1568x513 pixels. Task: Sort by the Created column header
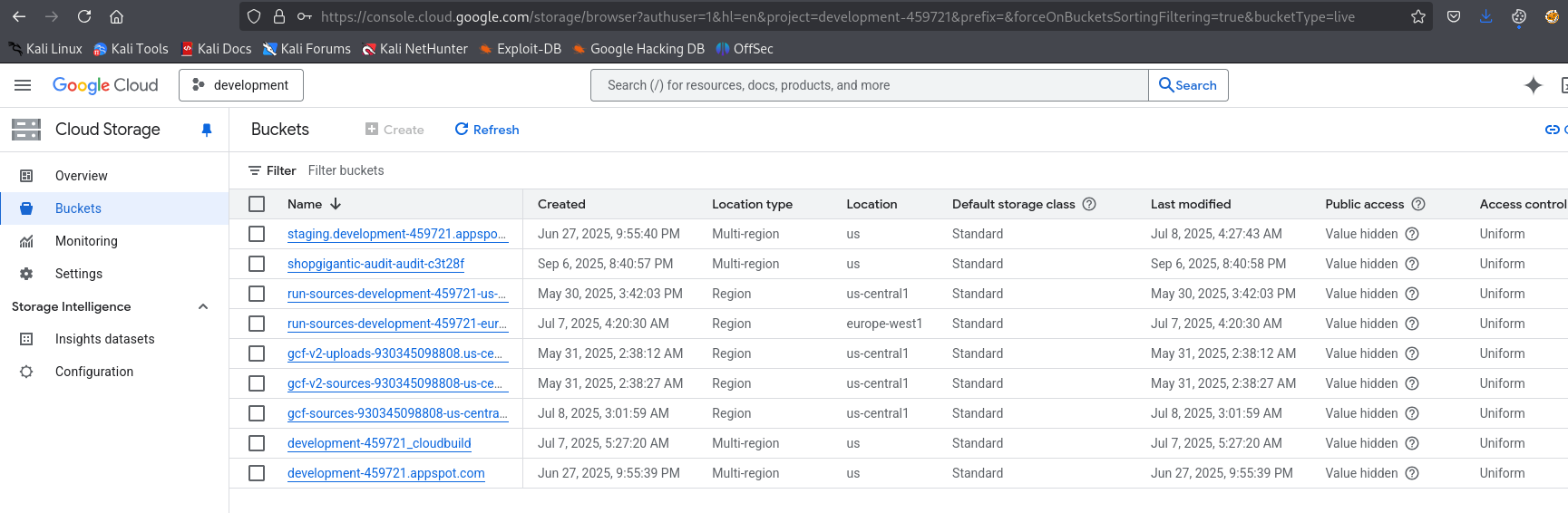click(x=561, y=204)
